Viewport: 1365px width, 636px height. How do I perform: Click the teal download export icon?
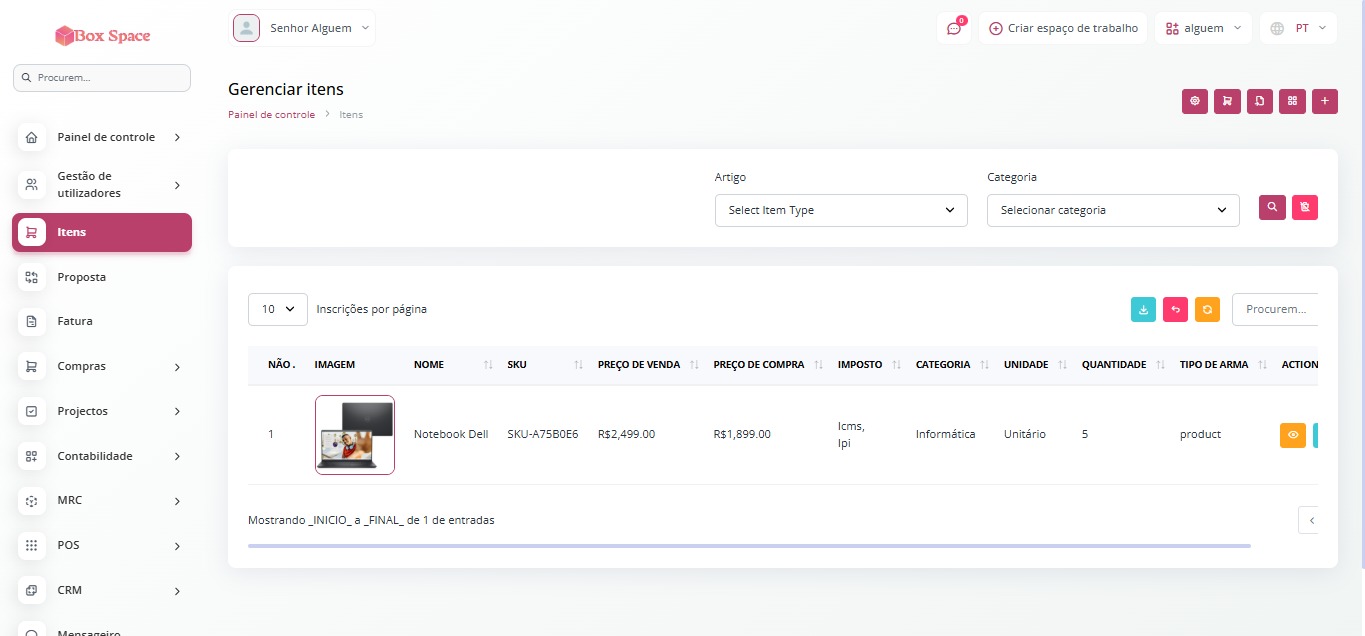[1143, 310]
